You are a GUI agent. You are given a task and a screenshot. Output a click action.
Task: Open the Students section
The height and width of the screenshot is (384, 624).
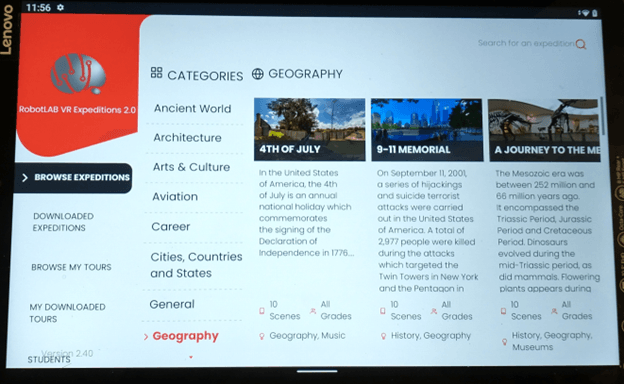49,360
